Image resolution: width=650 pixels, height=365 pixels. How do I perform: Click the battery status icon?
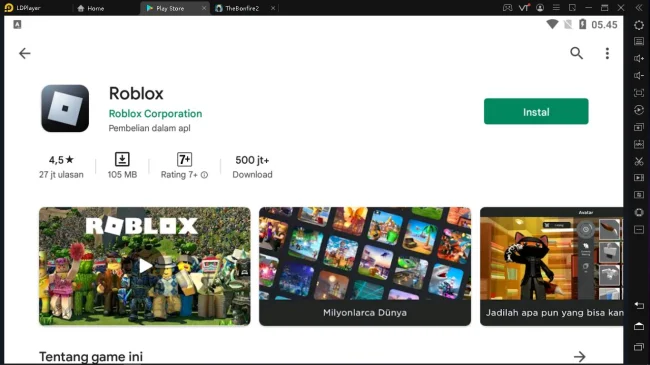coord(582,24)
